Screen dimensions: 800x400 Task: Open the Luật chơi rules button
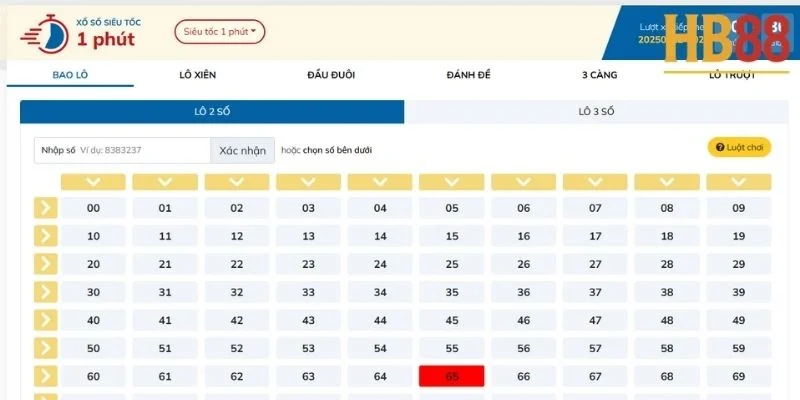pyautogui.click(x=739, y=147)
